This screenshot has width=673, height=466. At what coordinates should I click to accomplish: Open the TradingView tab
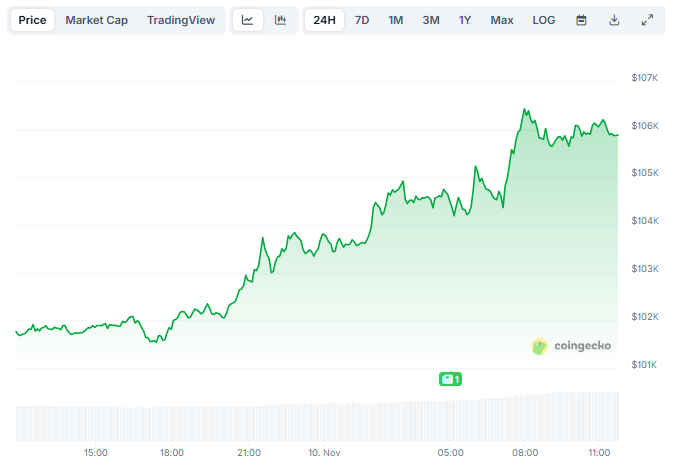pyautogui.click(x=180, y=20)
